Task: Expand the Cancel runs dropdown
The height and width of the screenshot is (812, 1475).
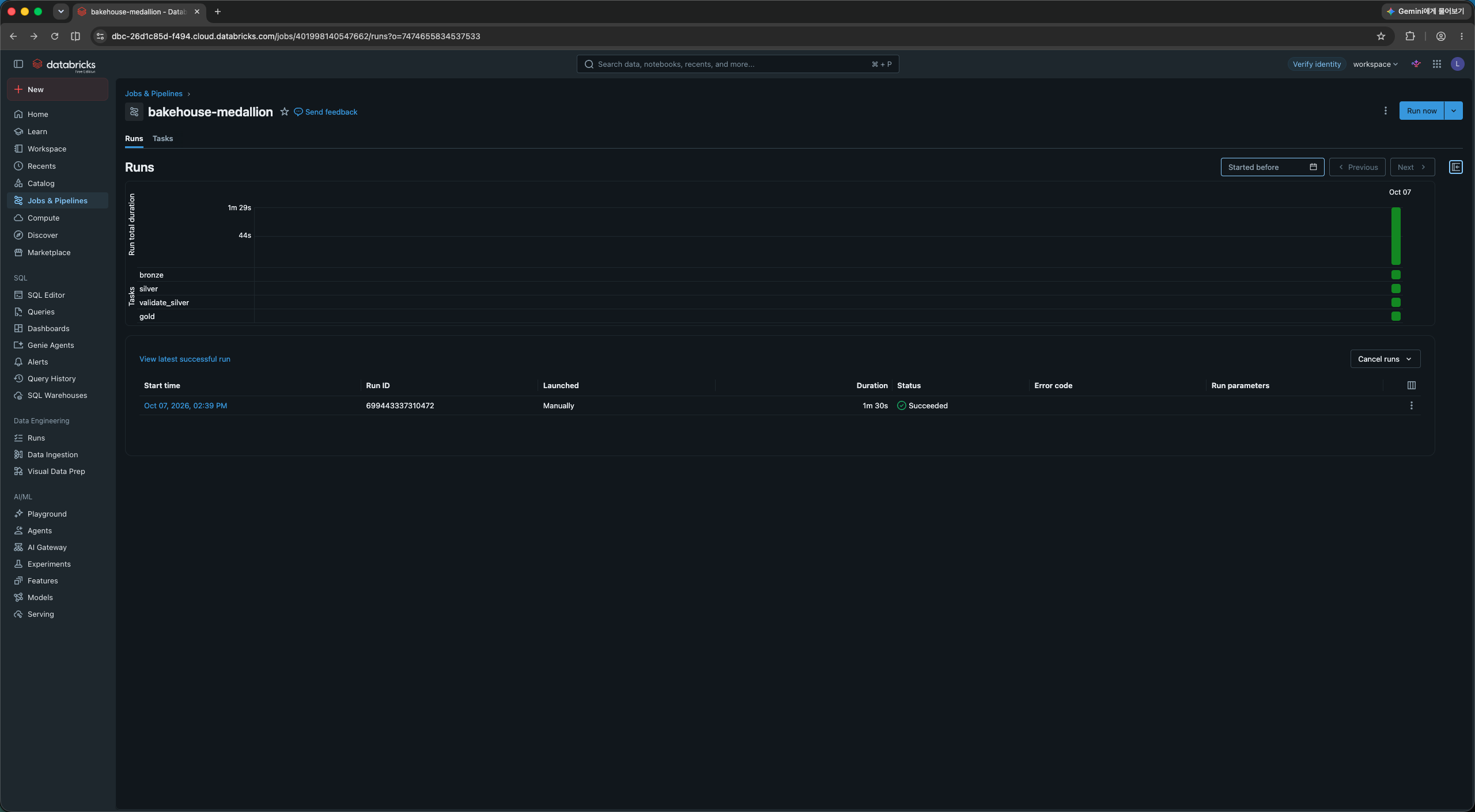Action: (x=1385, y=359)
